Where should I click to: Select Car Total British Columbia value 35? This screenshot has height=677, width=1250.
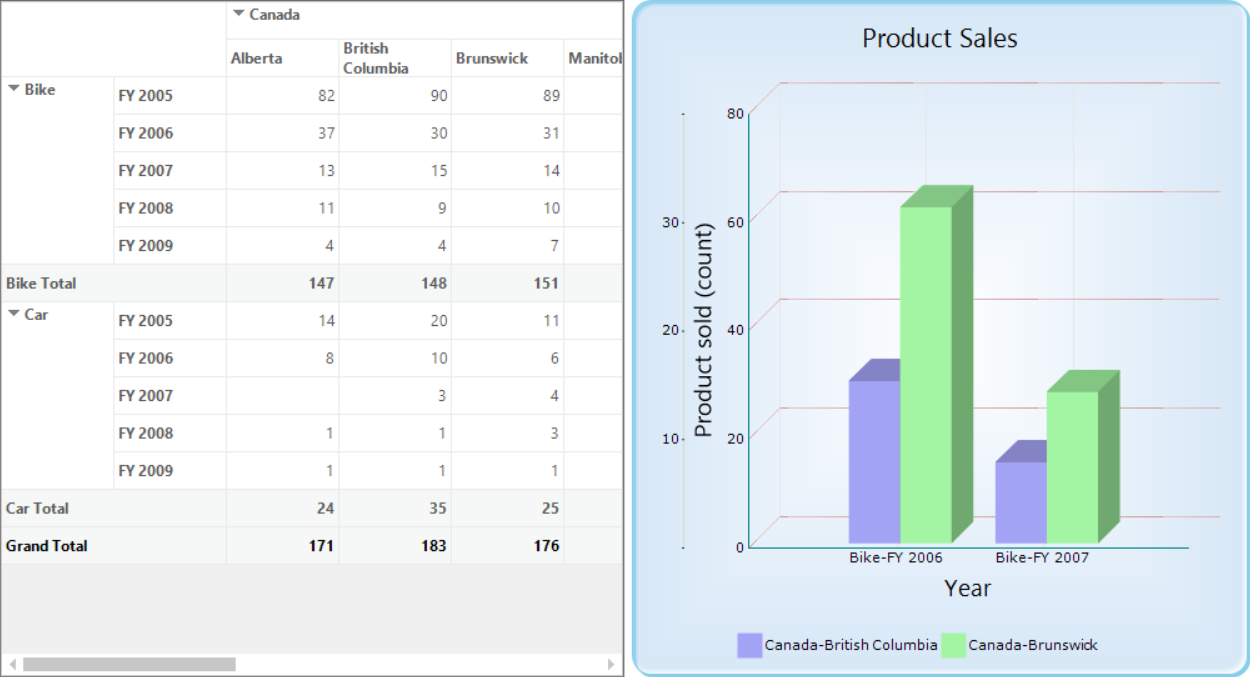[x=395, y=508]
